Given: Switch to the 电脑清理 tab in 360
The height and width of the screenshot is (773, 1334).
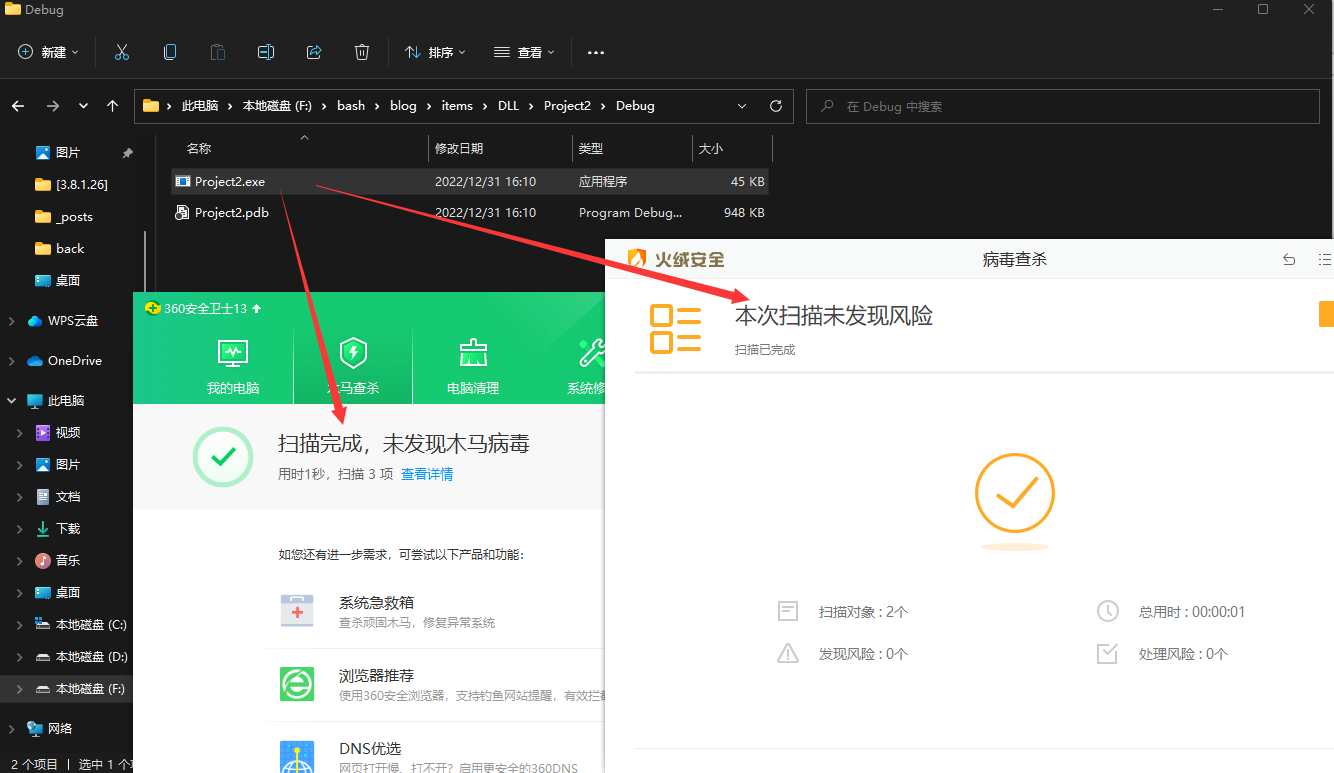Looking at the screenshot, I should [473, 364].
